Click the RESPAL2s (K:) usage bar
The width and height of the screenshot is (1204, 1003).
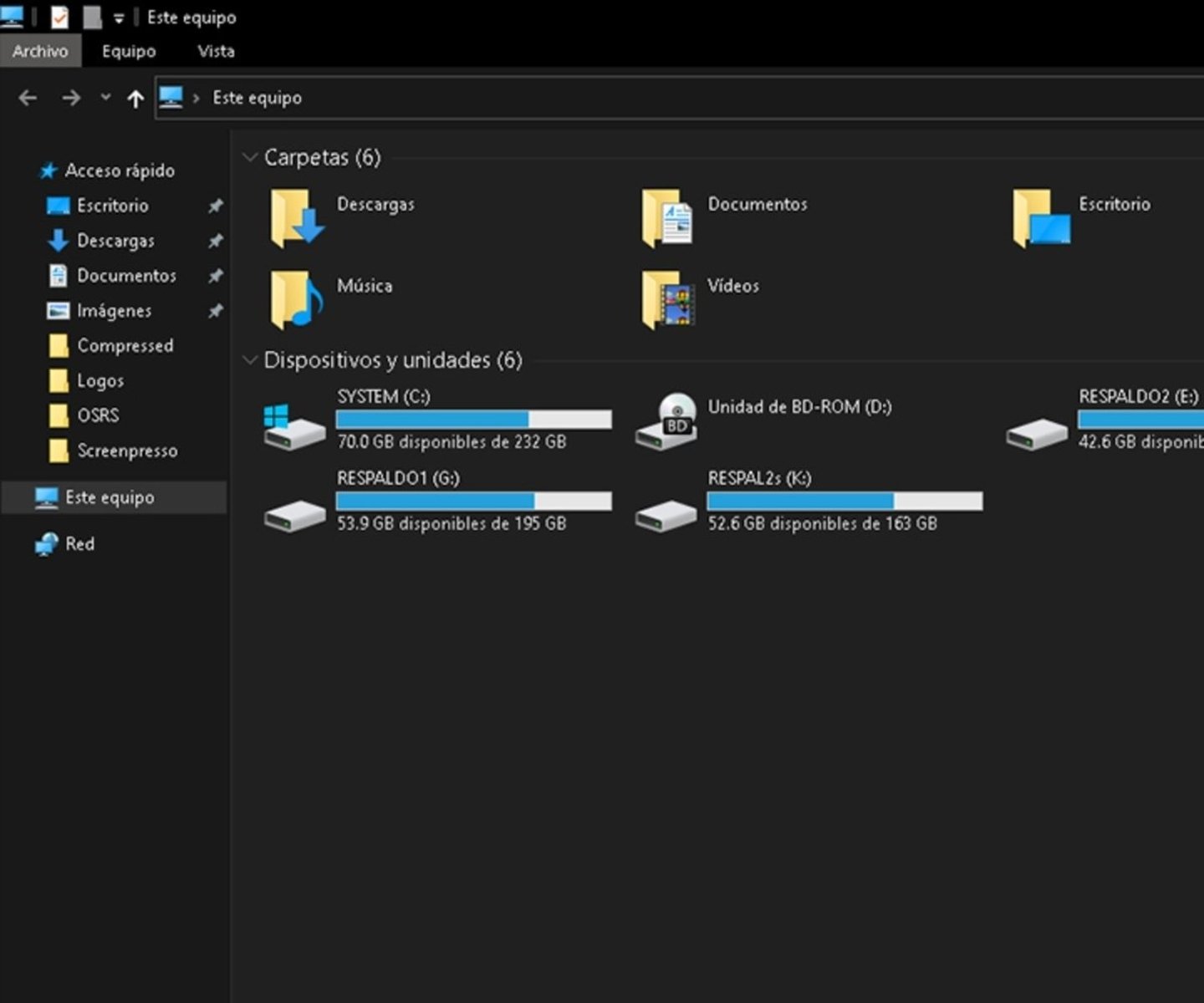click(x=844, y=501)
